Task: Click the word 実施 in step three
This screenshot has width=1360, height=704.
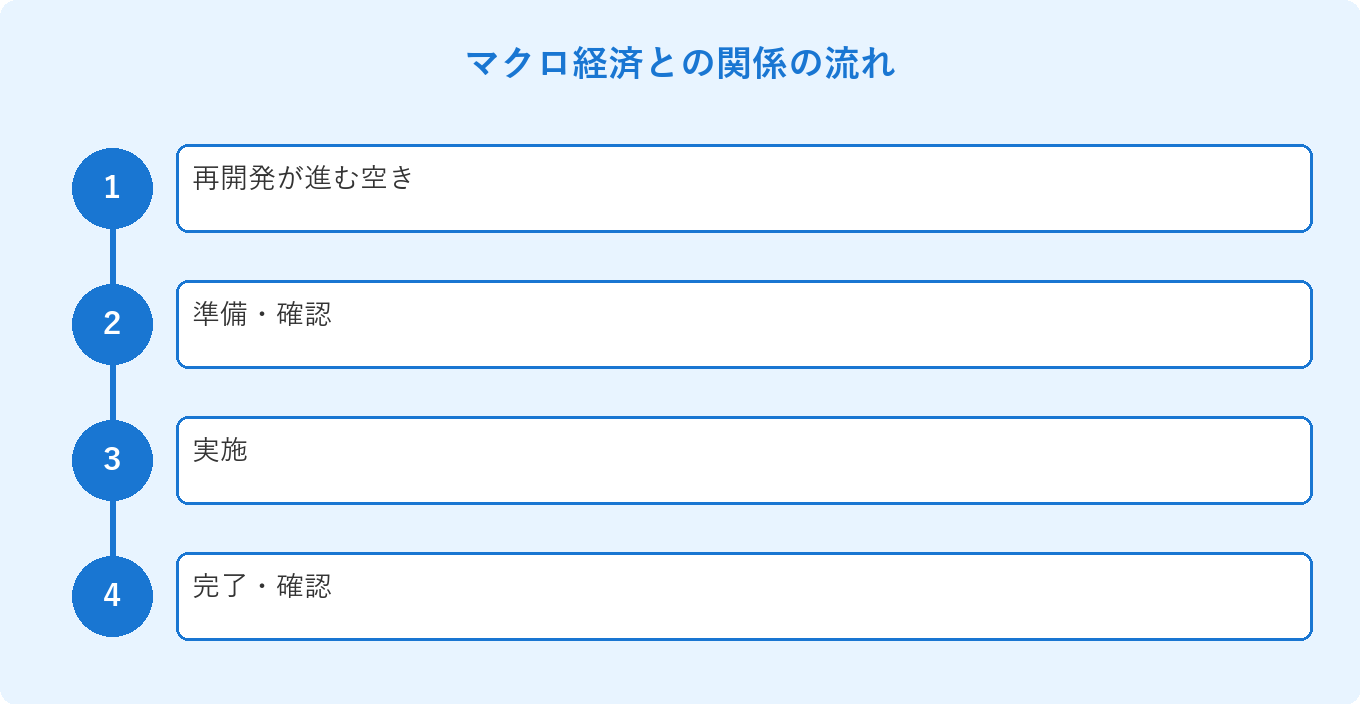Action: click(220, 450)
